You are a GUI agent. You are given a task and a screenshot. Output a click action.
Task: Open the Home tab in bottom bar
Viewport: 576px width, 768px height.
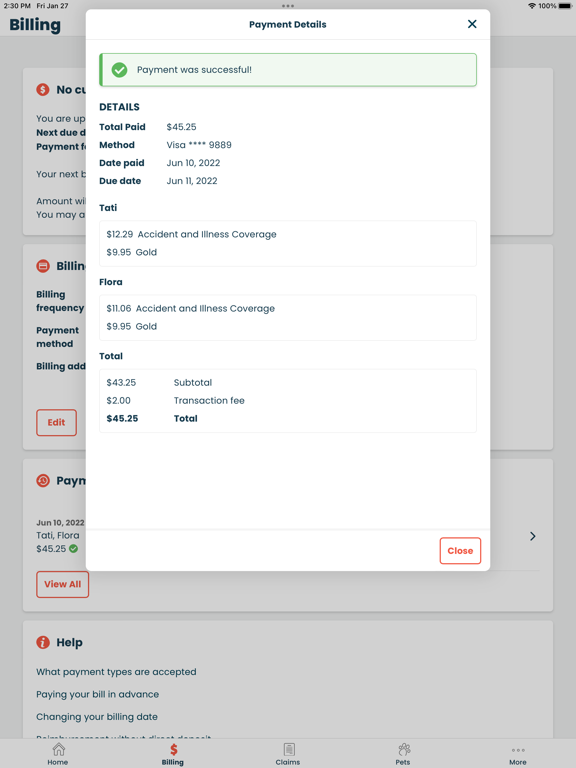[58, 753]
